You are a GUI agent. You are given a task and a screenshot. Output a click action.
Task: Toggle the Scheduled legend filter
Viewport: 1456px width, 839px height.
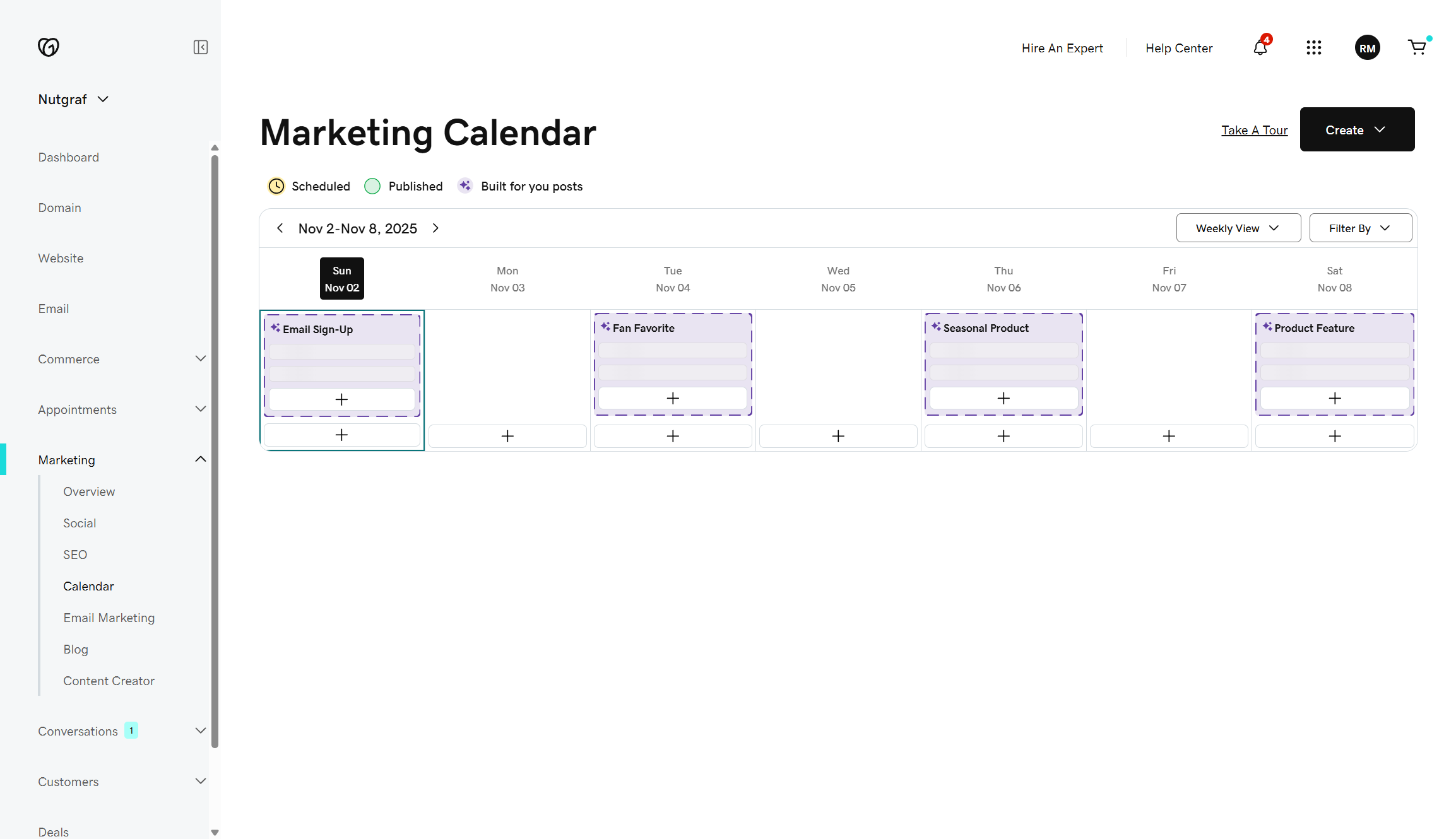tap(309, 185)
